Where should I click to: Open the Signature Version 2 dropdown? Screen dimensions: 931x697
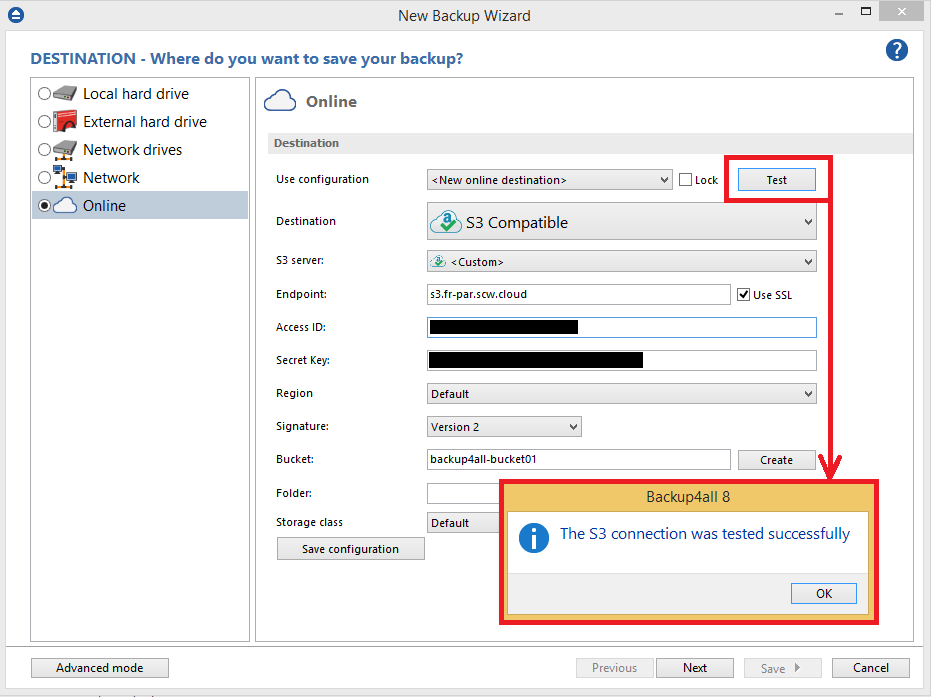(504, 426)
